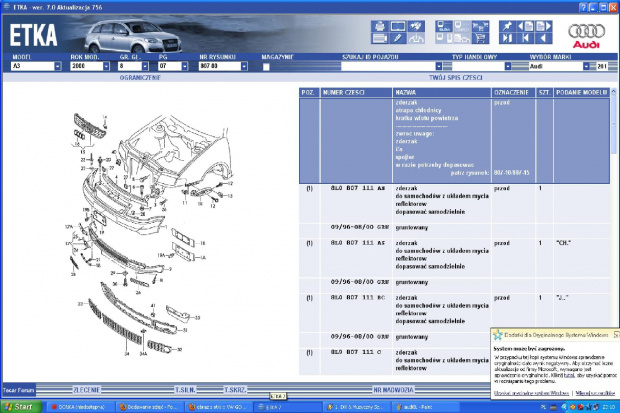Open the ELSA icon in the toolbar
Viewport: 620px width, 413px height.
444,26
